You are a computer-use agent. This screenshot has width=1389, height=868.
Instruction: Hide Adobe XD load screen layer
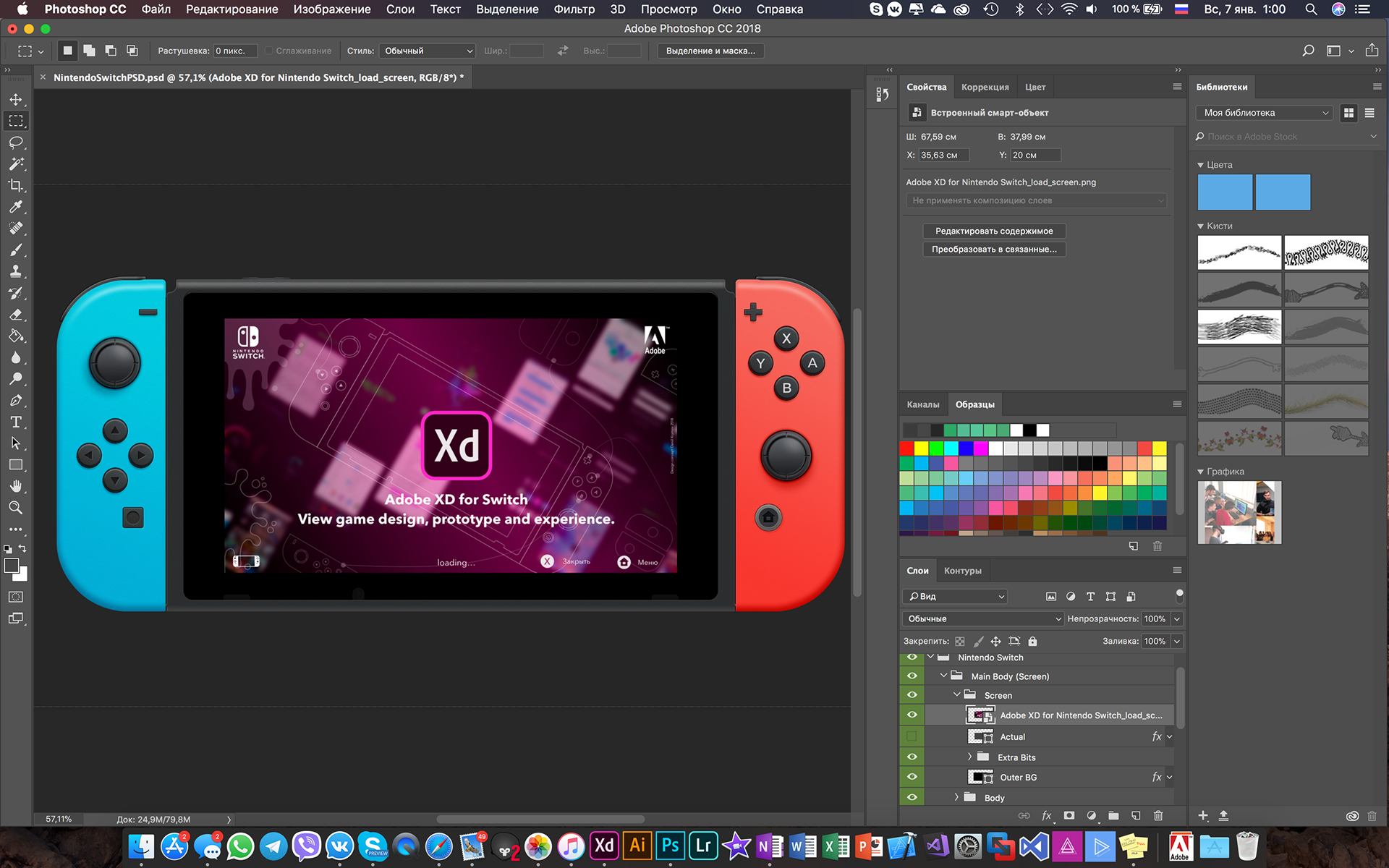pos(912,715)
